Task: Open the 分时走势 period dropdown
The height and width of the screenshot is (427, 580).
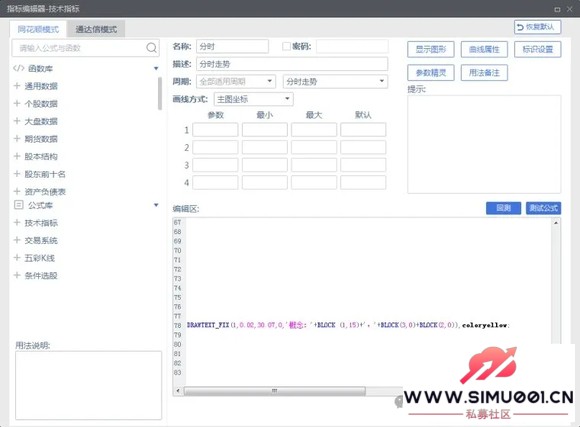Action: click(335, 81)
